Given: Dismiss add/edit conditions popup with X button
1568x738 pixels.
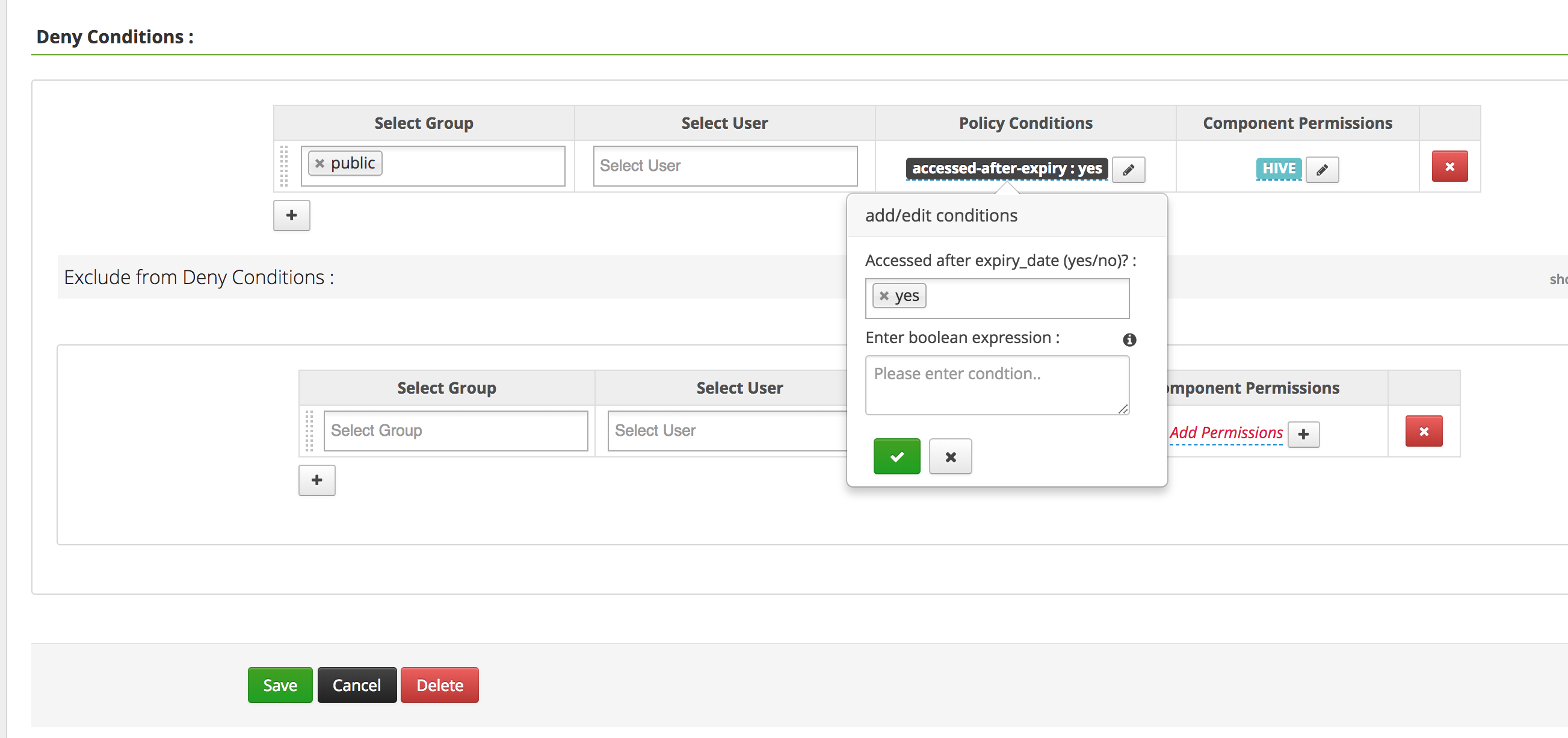Looking at the screenshot, I should [x=950, y=456].
